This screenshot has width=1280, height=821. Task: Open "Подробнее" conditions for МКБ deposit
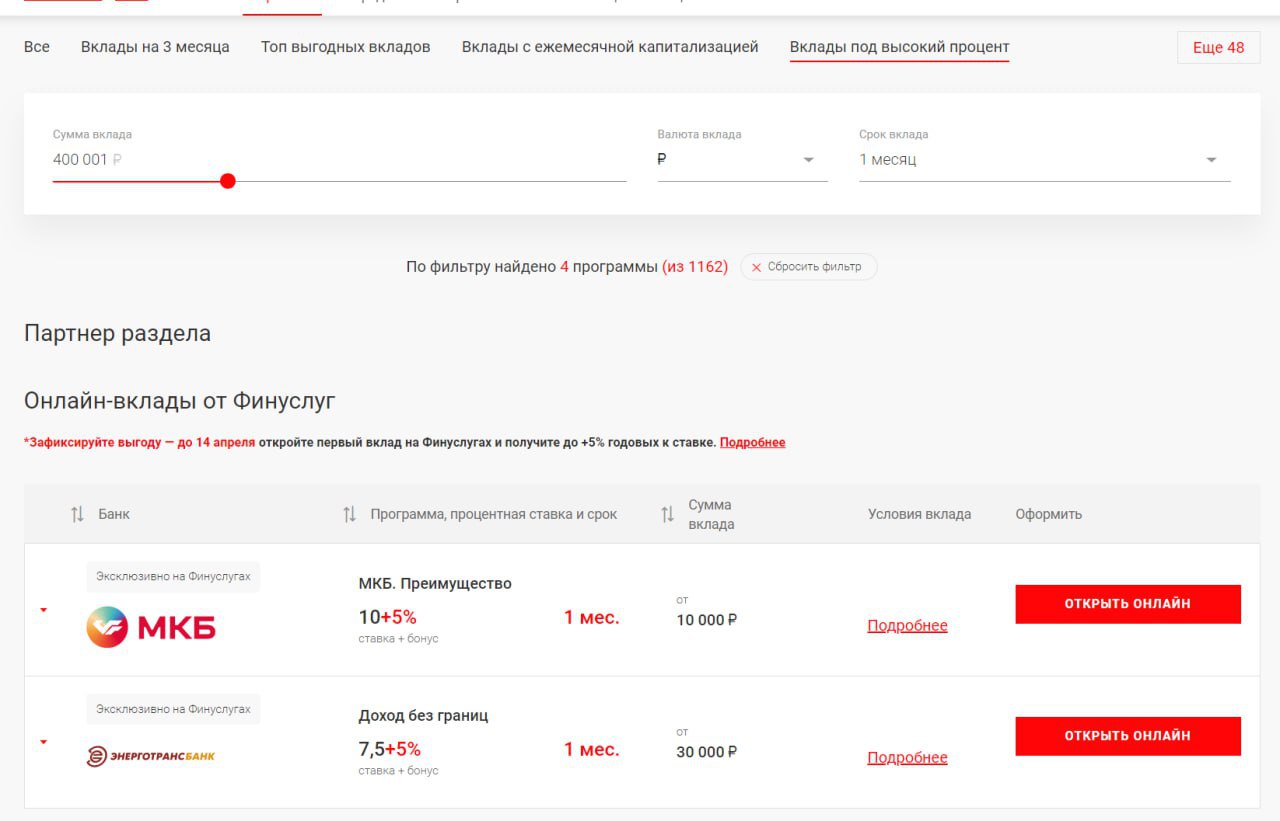click(907, 626)
